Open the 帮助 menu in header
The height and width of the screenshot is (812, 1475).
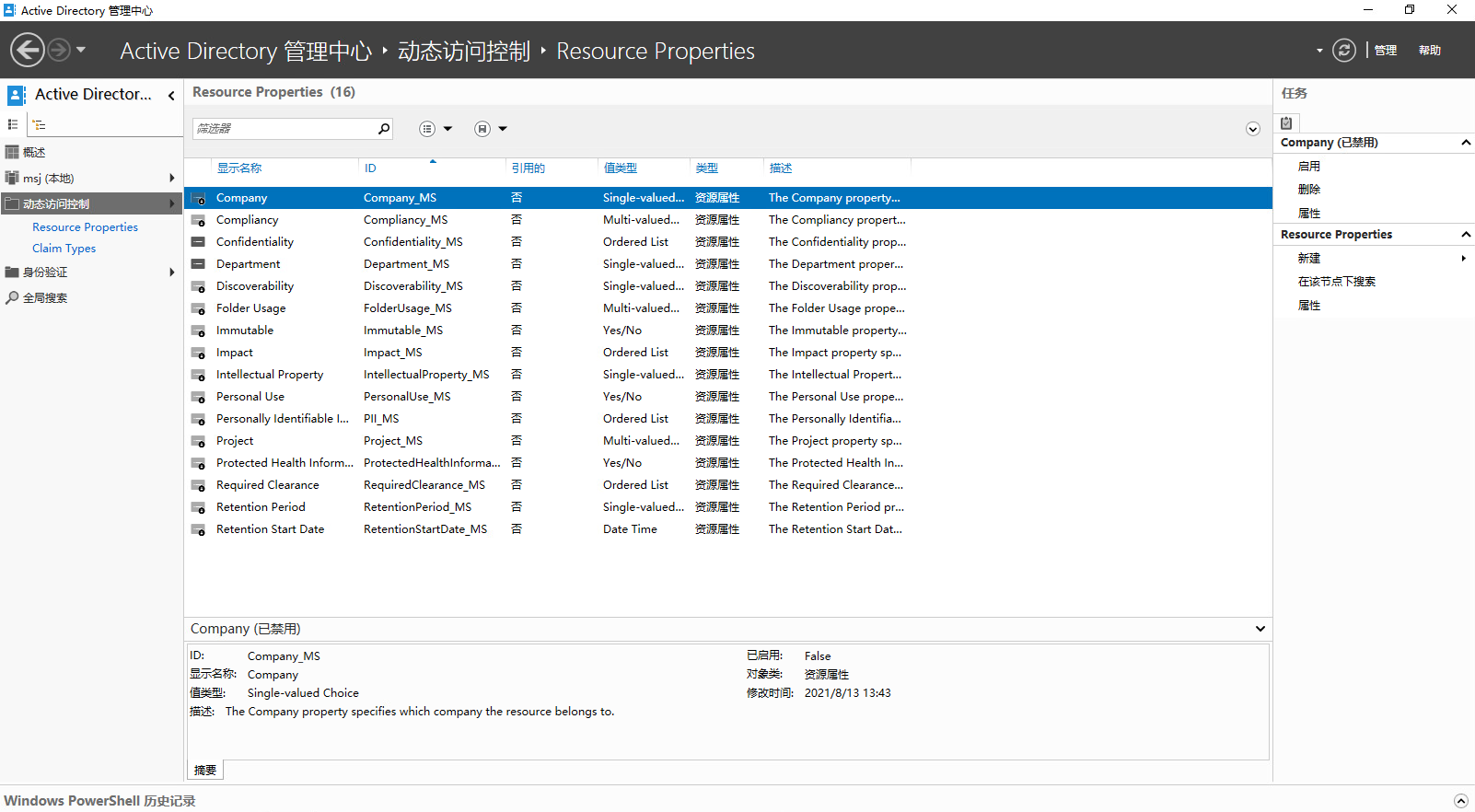1430,51
